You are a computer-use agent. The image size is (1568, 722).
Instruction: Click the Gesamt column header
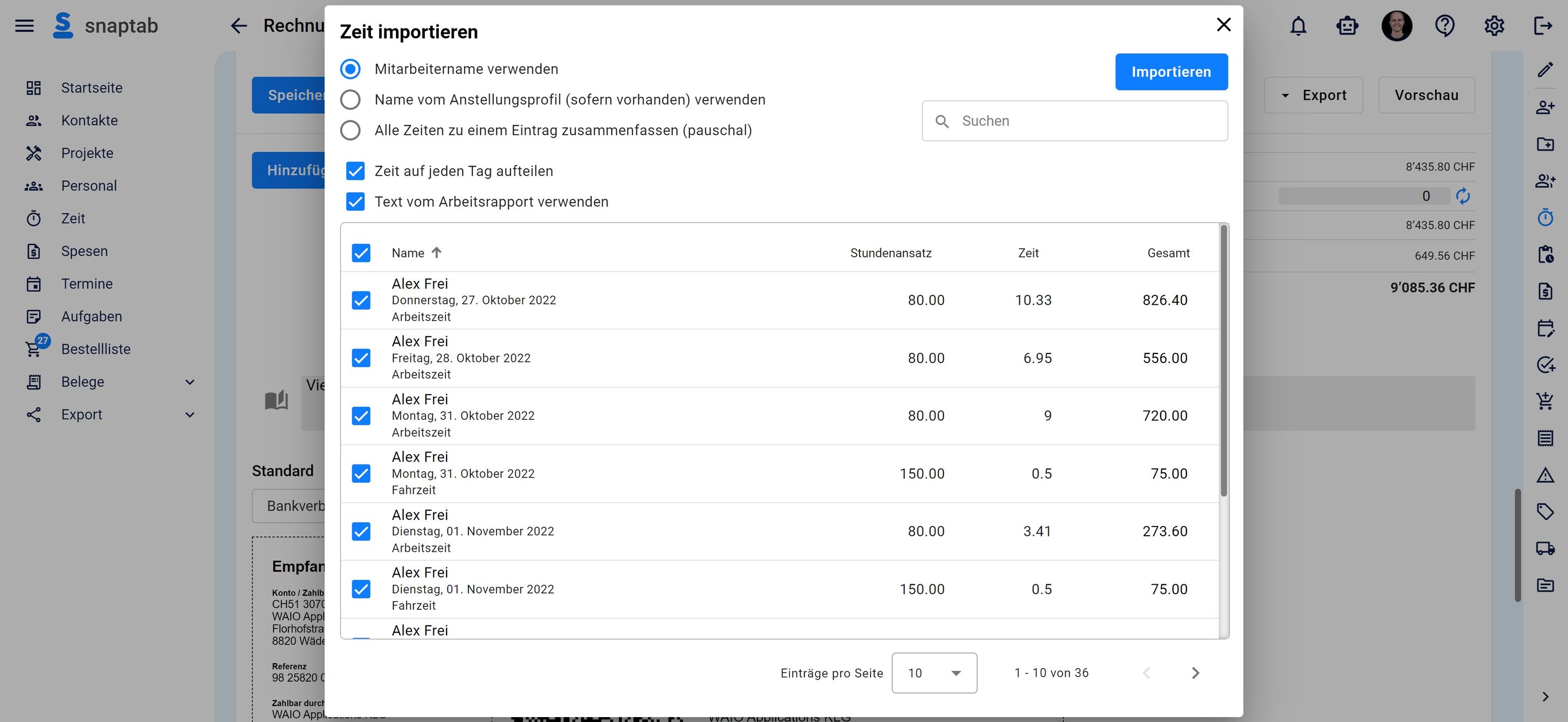pyautogui.click(x=1168, y=253)
